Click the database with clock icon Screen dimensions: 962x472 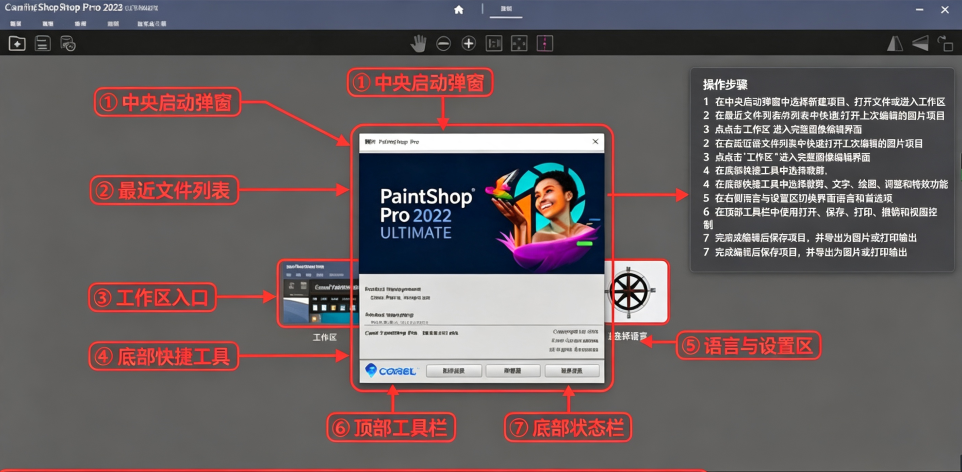[67, 44]
